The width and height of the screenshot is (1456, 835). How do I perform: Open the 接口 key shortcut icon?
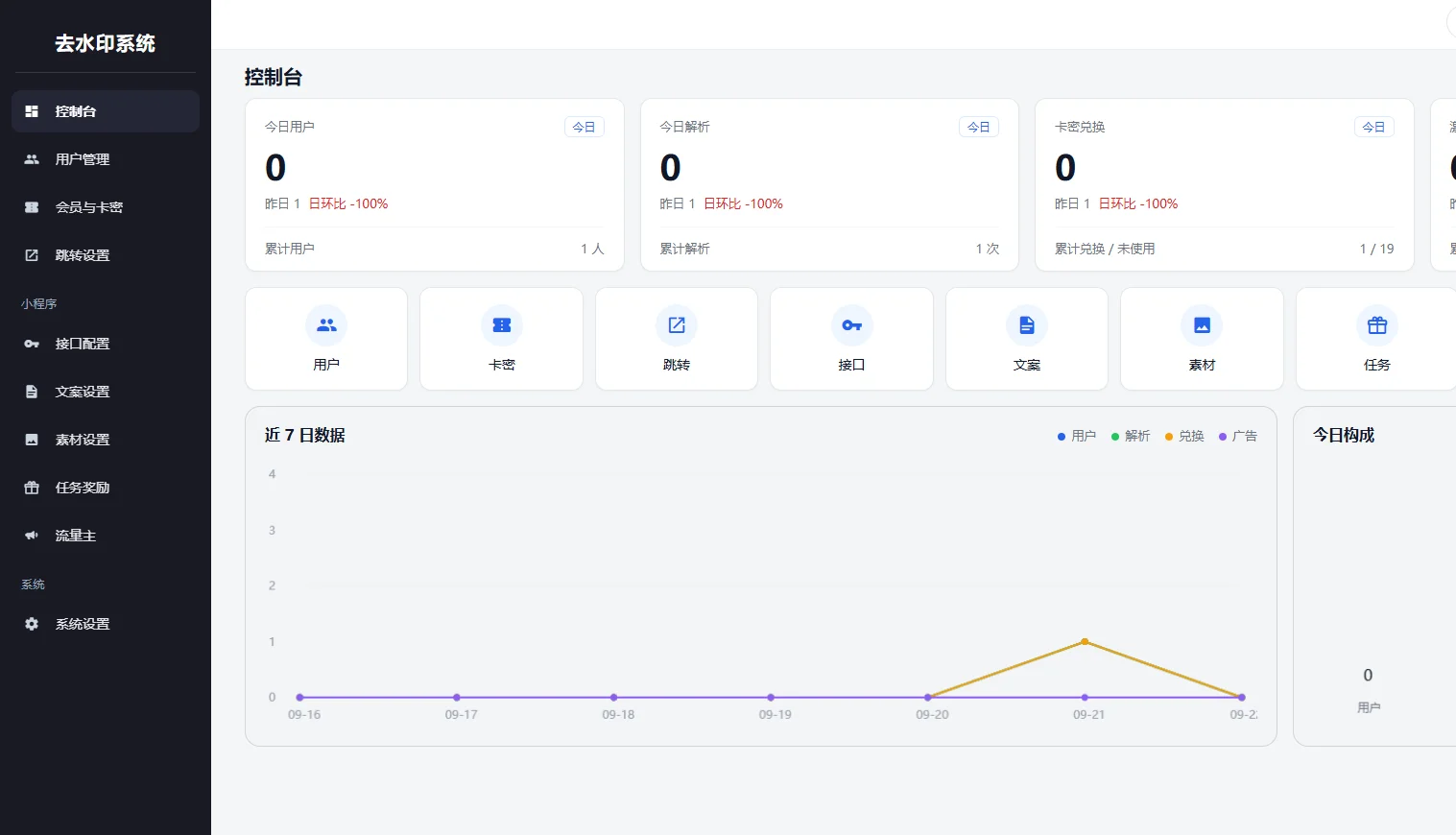point(851,325)
